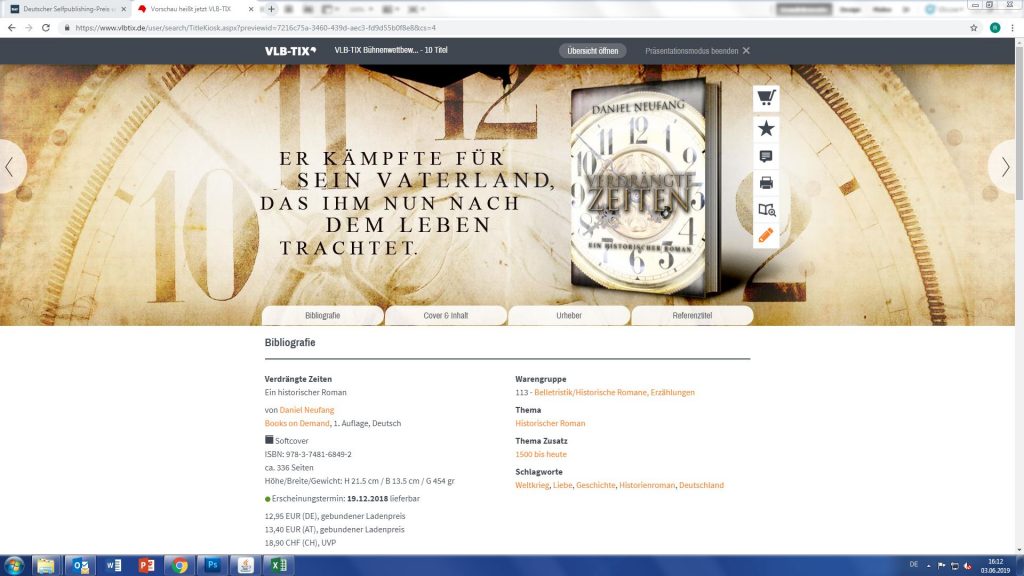Viewport: 1024px width, 576px height.
Task: Open taskbar app right of Photoshop
Action: click(246, 566)
